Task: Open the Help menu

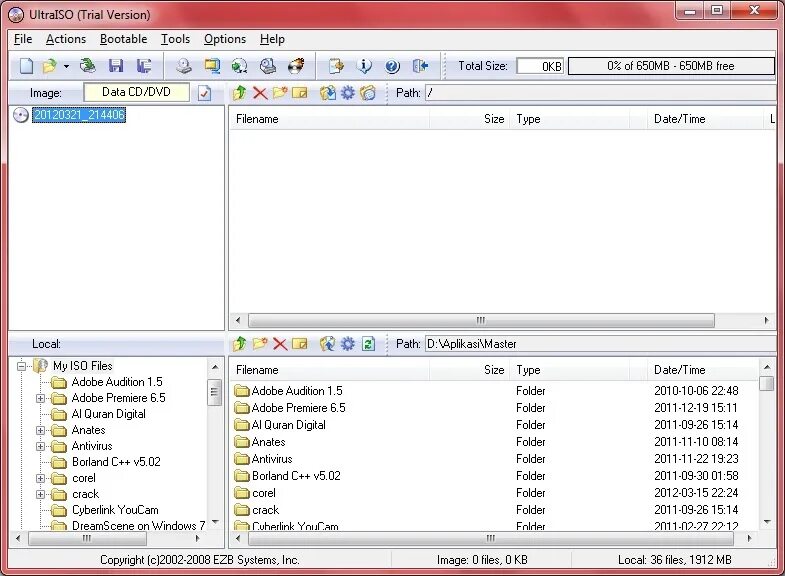Action: tap(272, 39)
